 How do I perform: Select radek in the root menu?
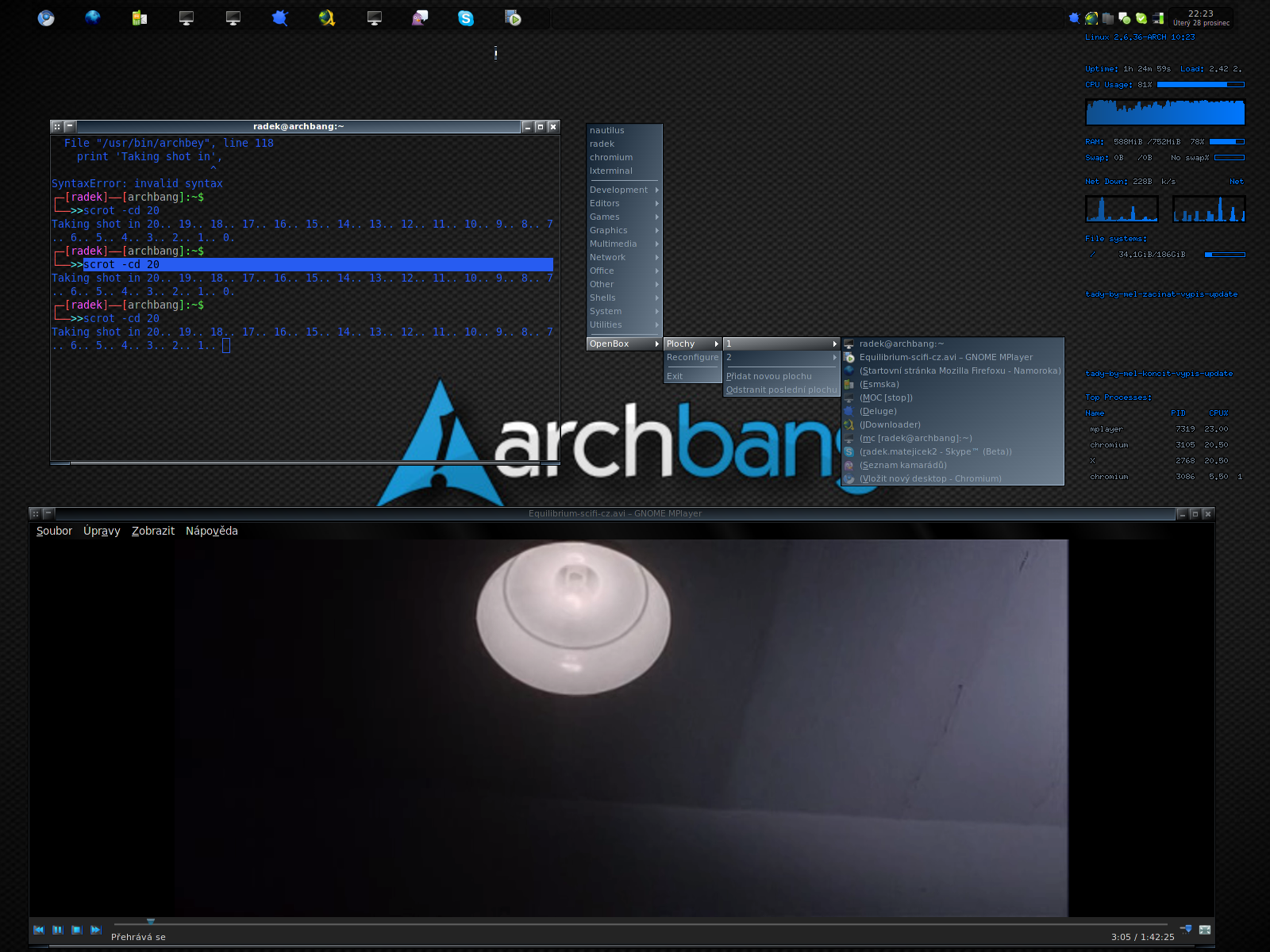click(x=624, y=144)
